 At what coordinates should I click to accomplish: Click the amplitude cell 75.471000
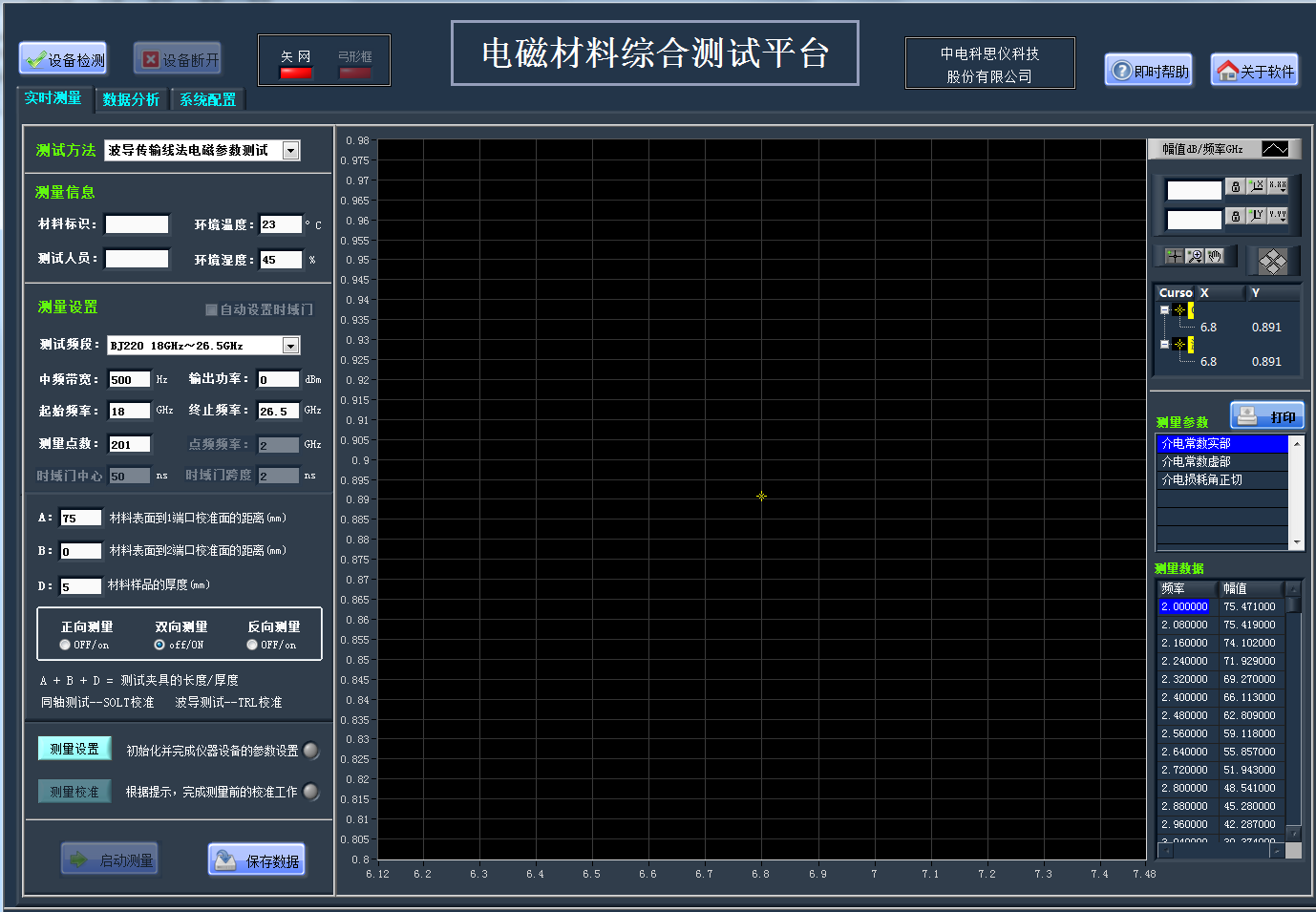coord(1250,606)
